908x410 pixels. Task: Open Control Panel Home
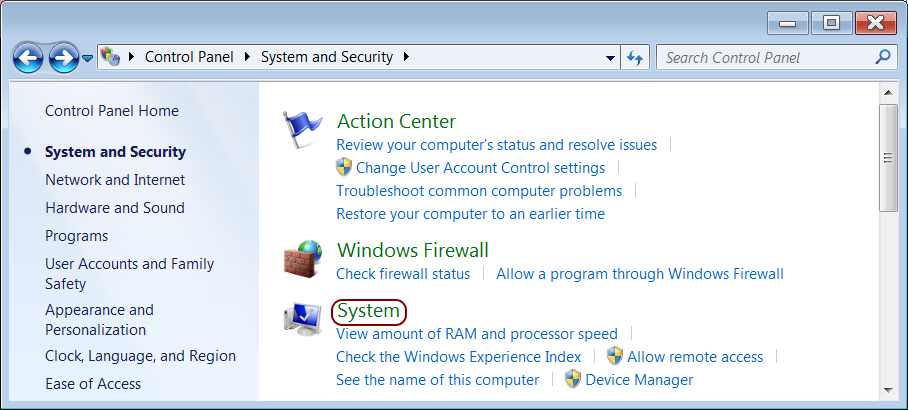112,111
